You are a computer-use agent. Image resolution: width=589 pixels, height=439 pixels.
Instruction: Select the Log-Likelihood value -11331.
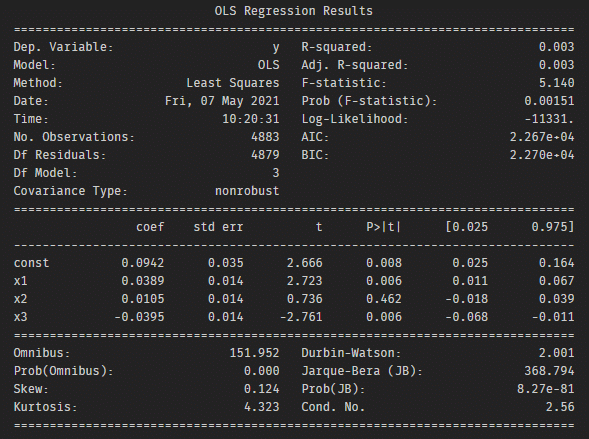point(549,119)
